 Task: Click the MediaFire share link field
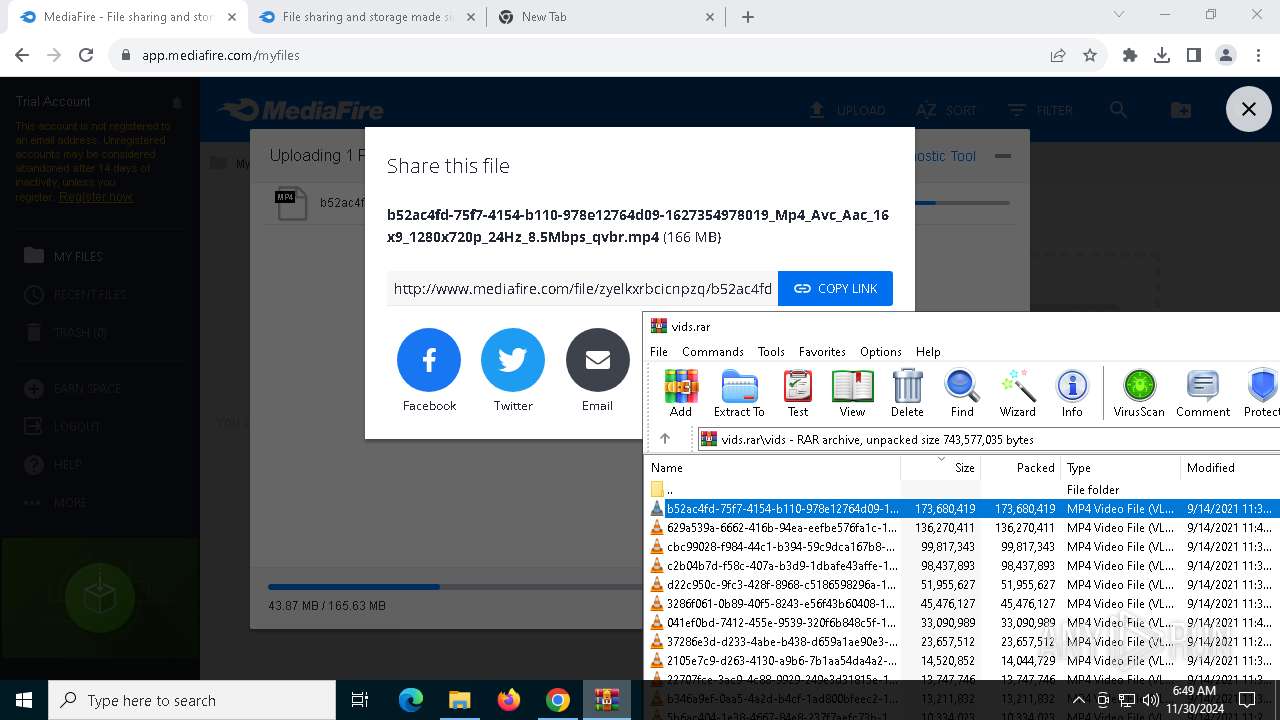click(x=583, y=288)
